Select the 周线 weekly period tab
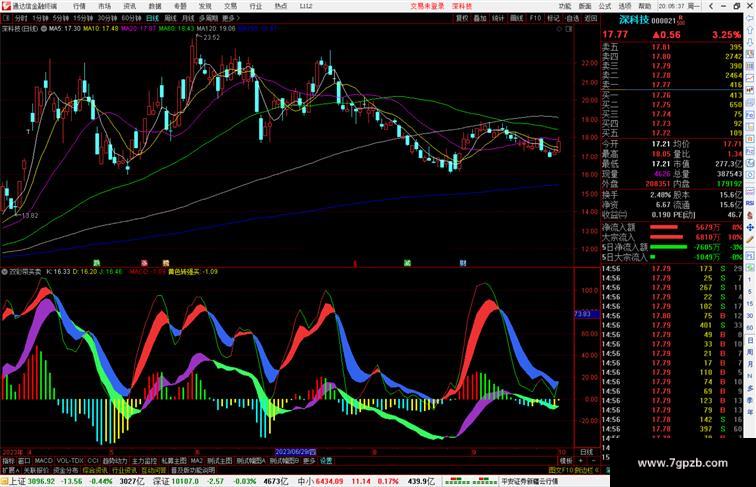 coord(171,18)
